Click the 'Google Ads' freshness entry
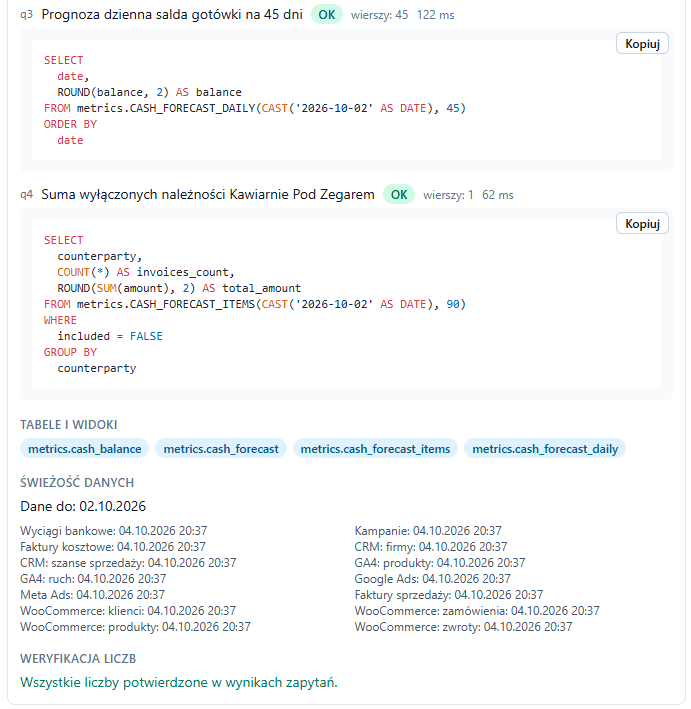The height and width of the screenshot is (709, 691). click(x=433, y=579)
